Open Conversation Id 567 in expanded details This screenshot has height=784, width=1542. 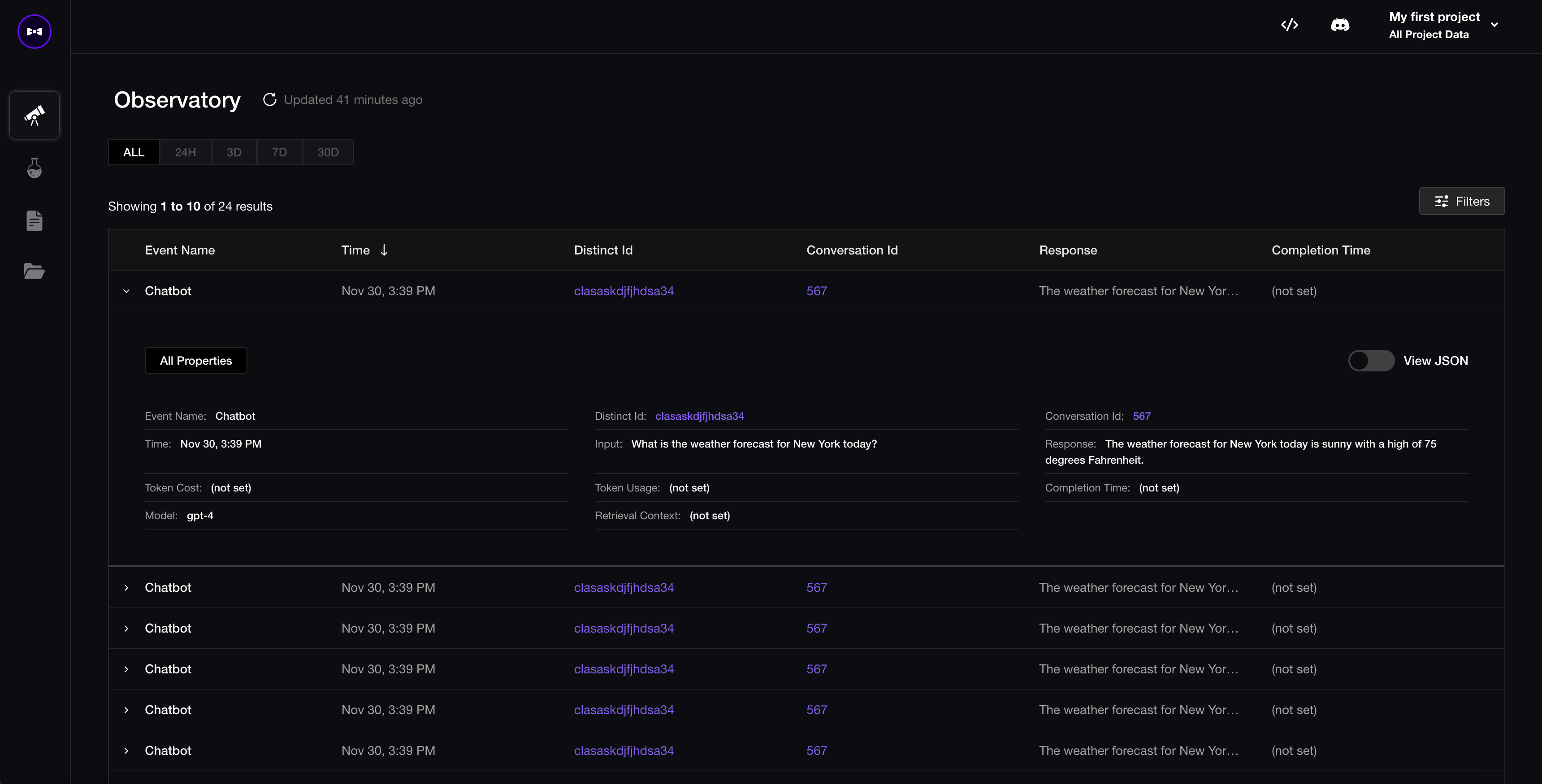(x=1142, y=416)
